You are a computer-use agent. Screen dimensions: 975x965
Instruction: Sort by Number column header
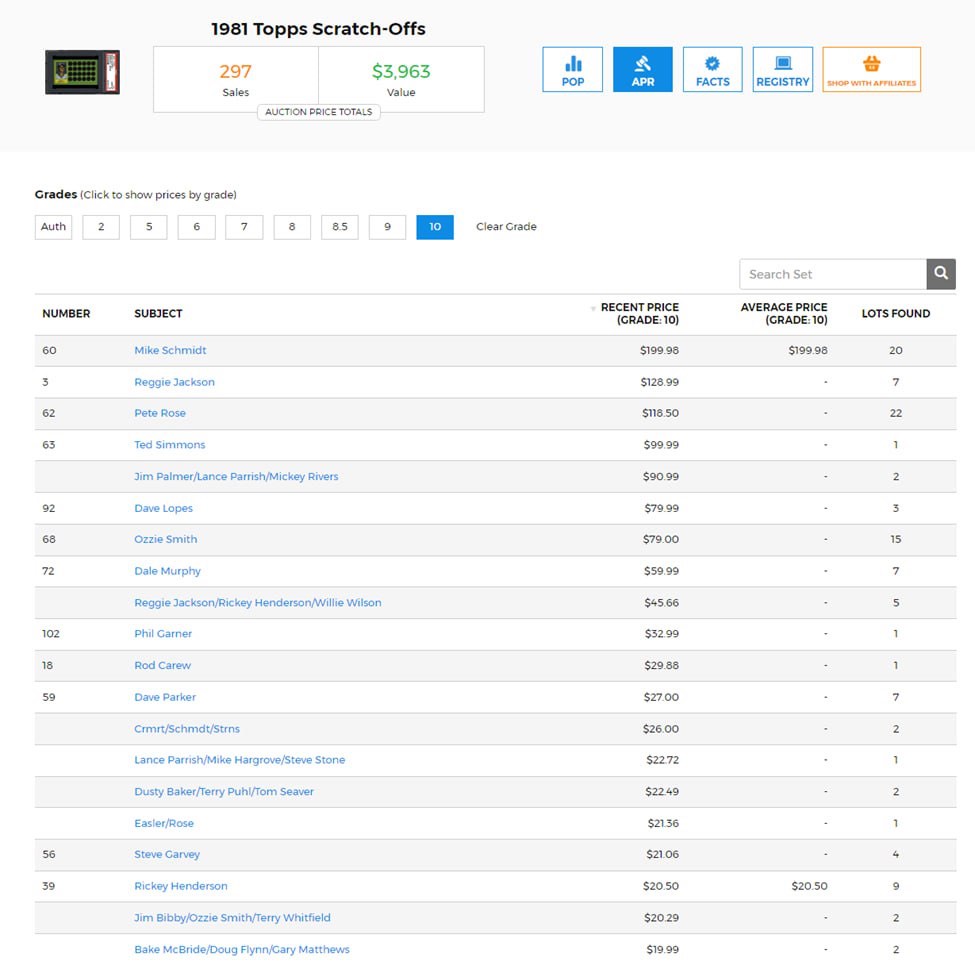click(66, 313)
